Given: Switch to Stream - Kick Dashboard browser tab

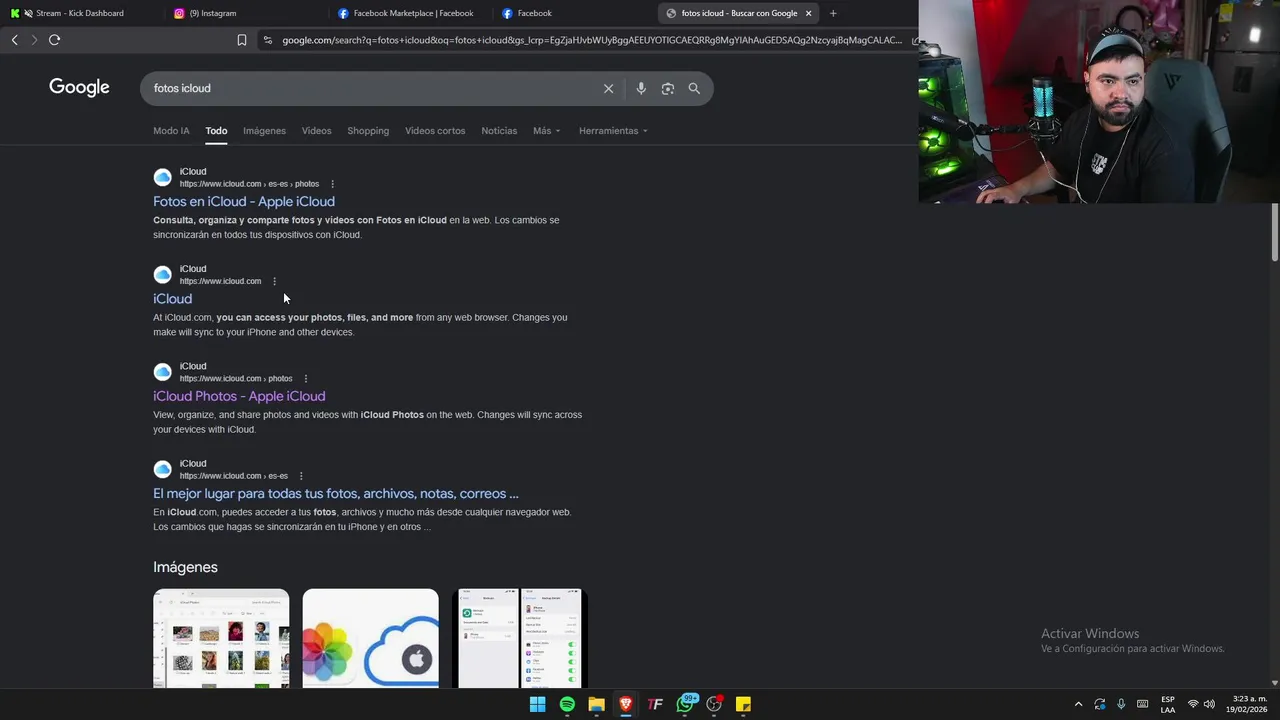Looking at the screenshot, I should tap(80, 13).
